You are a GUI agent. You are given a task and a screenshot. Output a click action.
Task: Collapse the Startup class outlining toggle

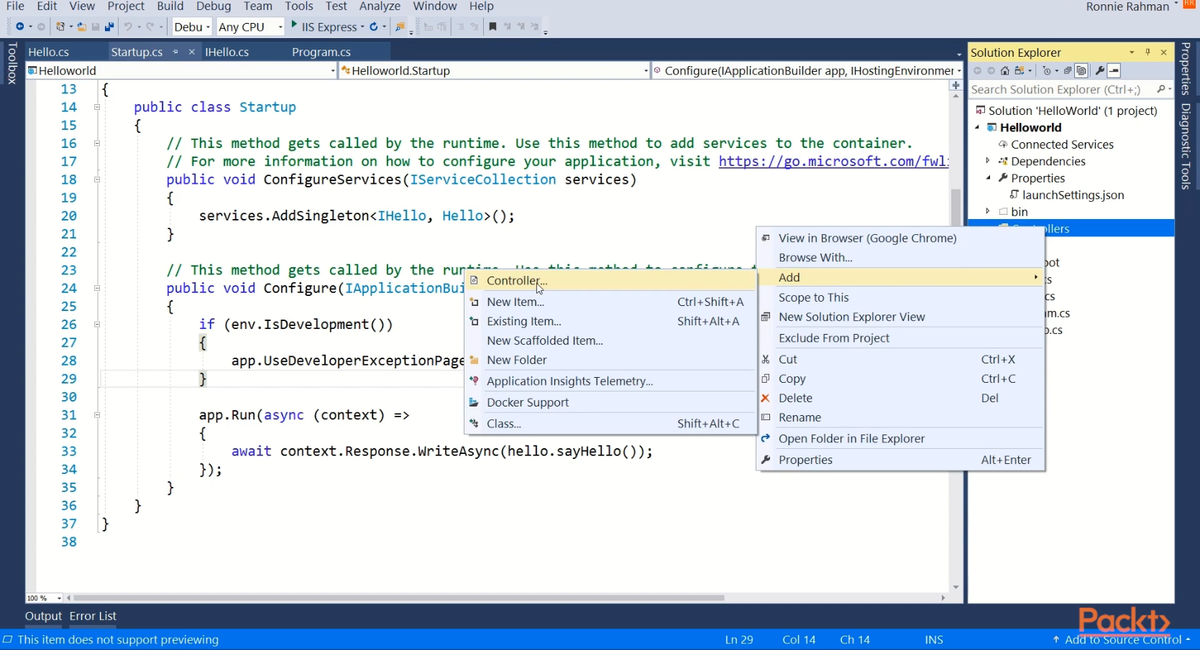[x=97, y=107]
